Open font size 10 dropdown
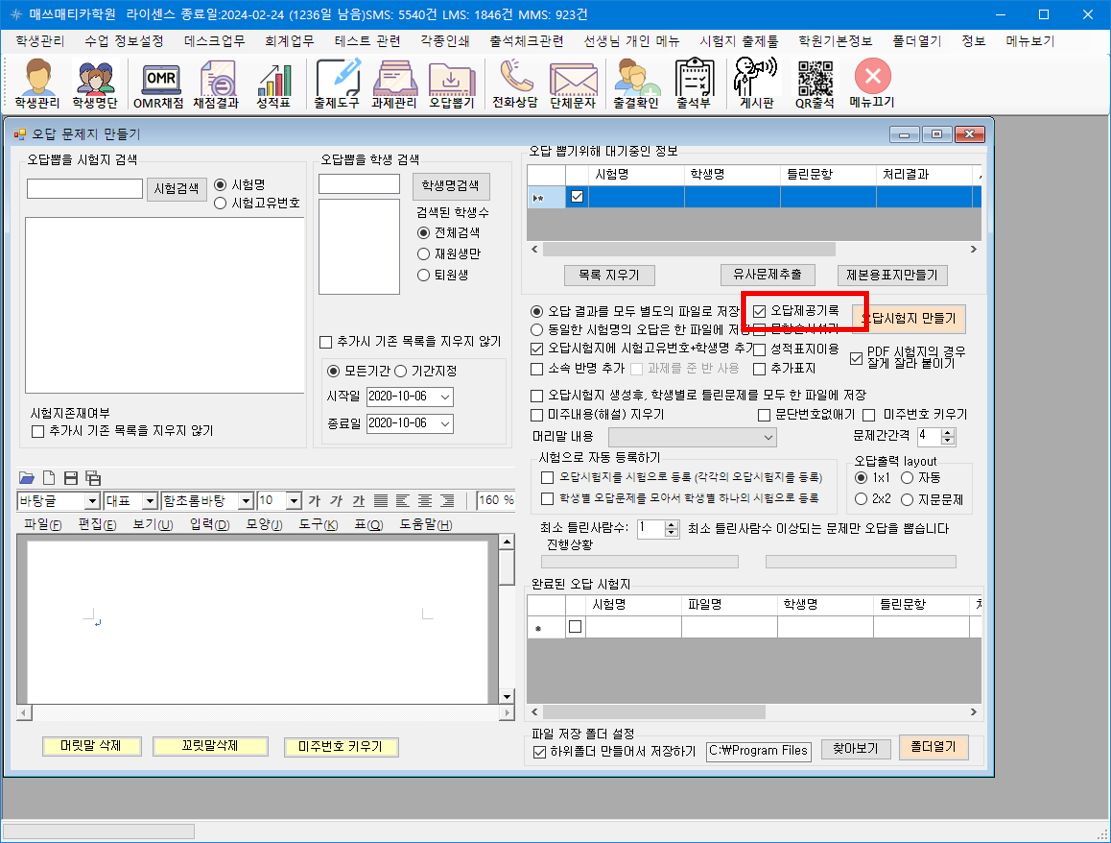 pyautogui.click(x=294, y=501)
